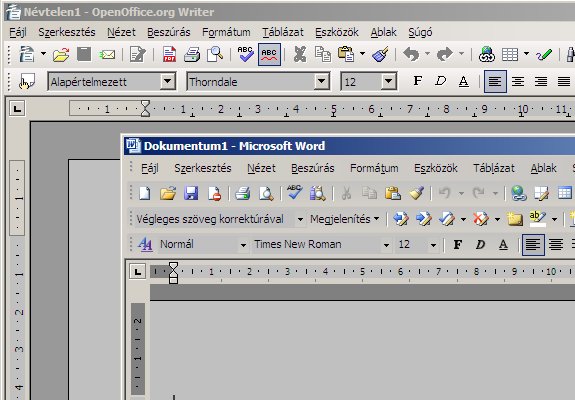The height and width of the screenshot is (400, 575).
Task: Open the Thorndale font name dropdown
Action: tap(321, 81)
